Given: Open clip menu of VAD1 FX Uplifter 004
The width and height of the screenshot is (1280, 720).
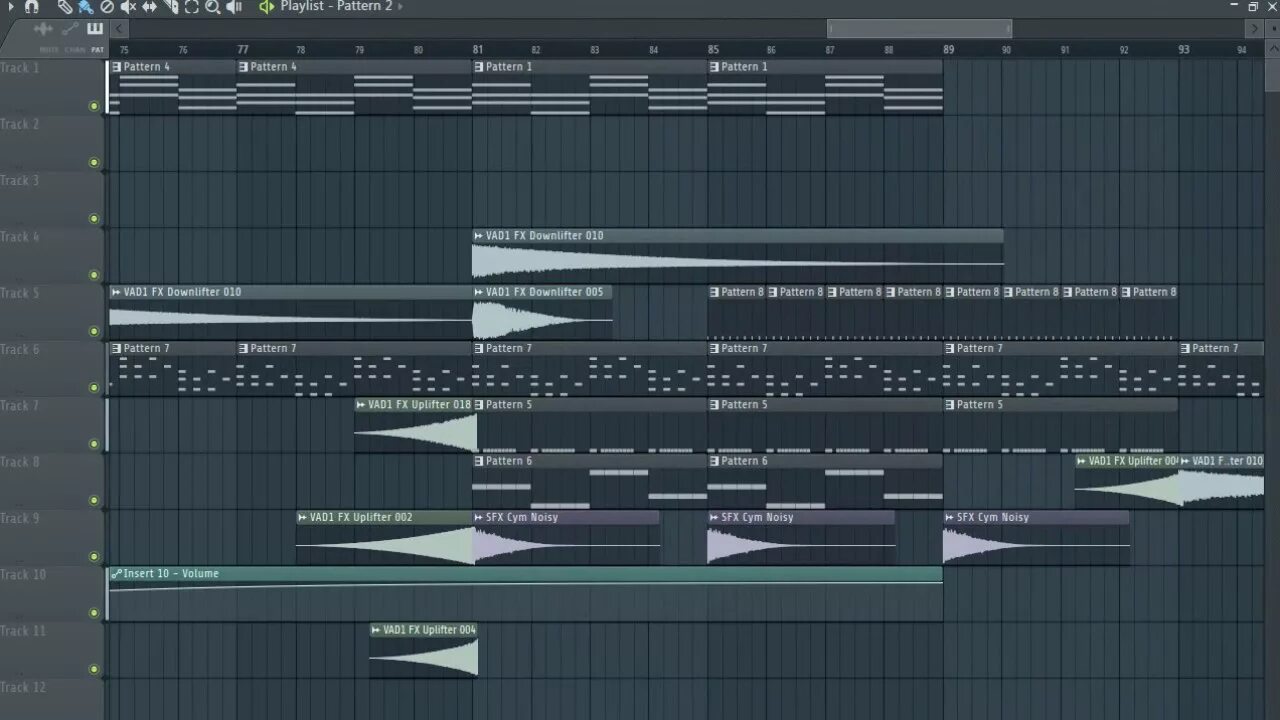Looking at the screenshot, I should click(x=376, y=630).
